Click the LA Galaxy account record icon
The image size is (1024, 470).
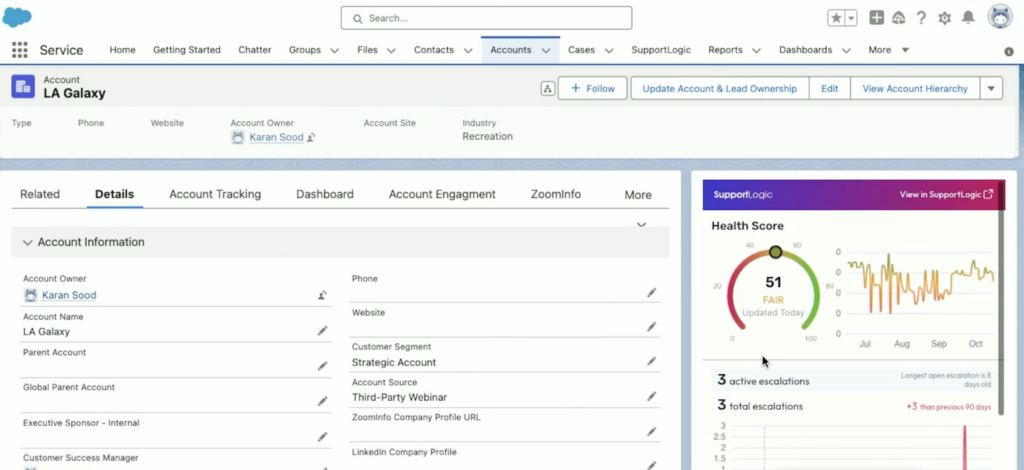coord(23,87)
